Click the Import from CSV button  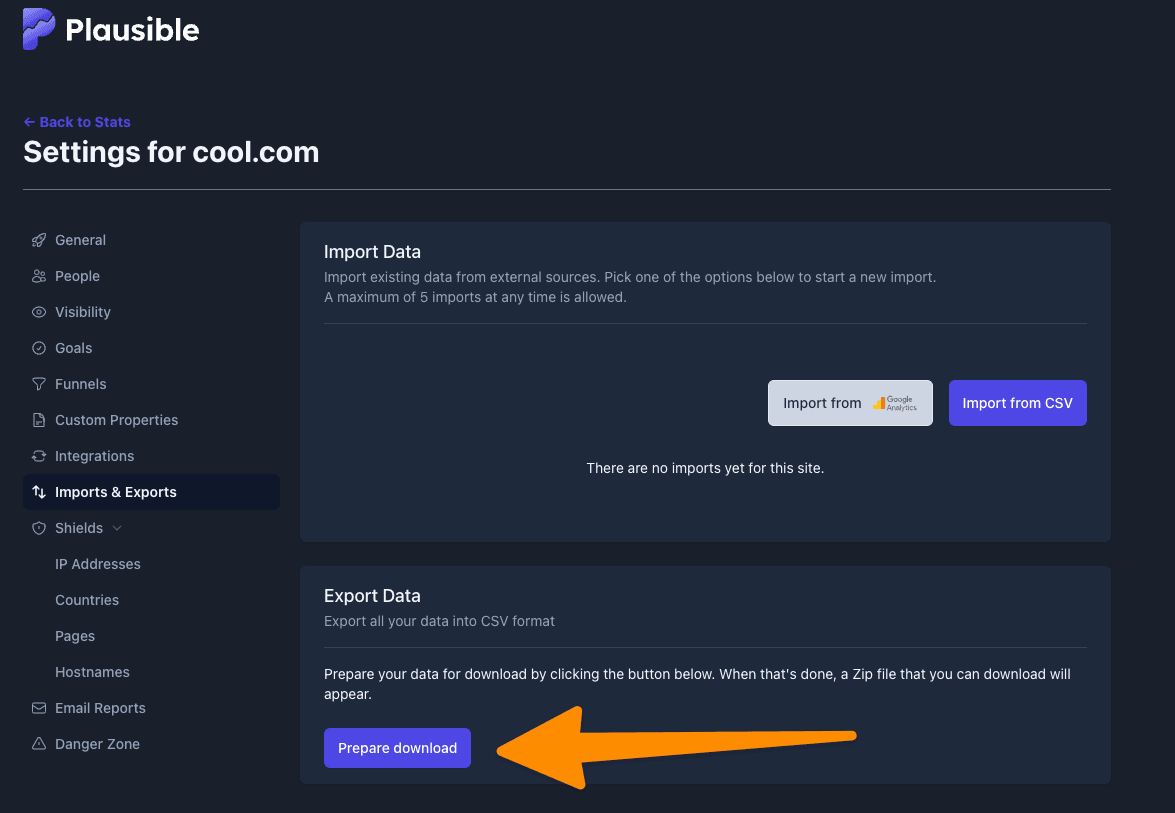(x=1017, y=403)
